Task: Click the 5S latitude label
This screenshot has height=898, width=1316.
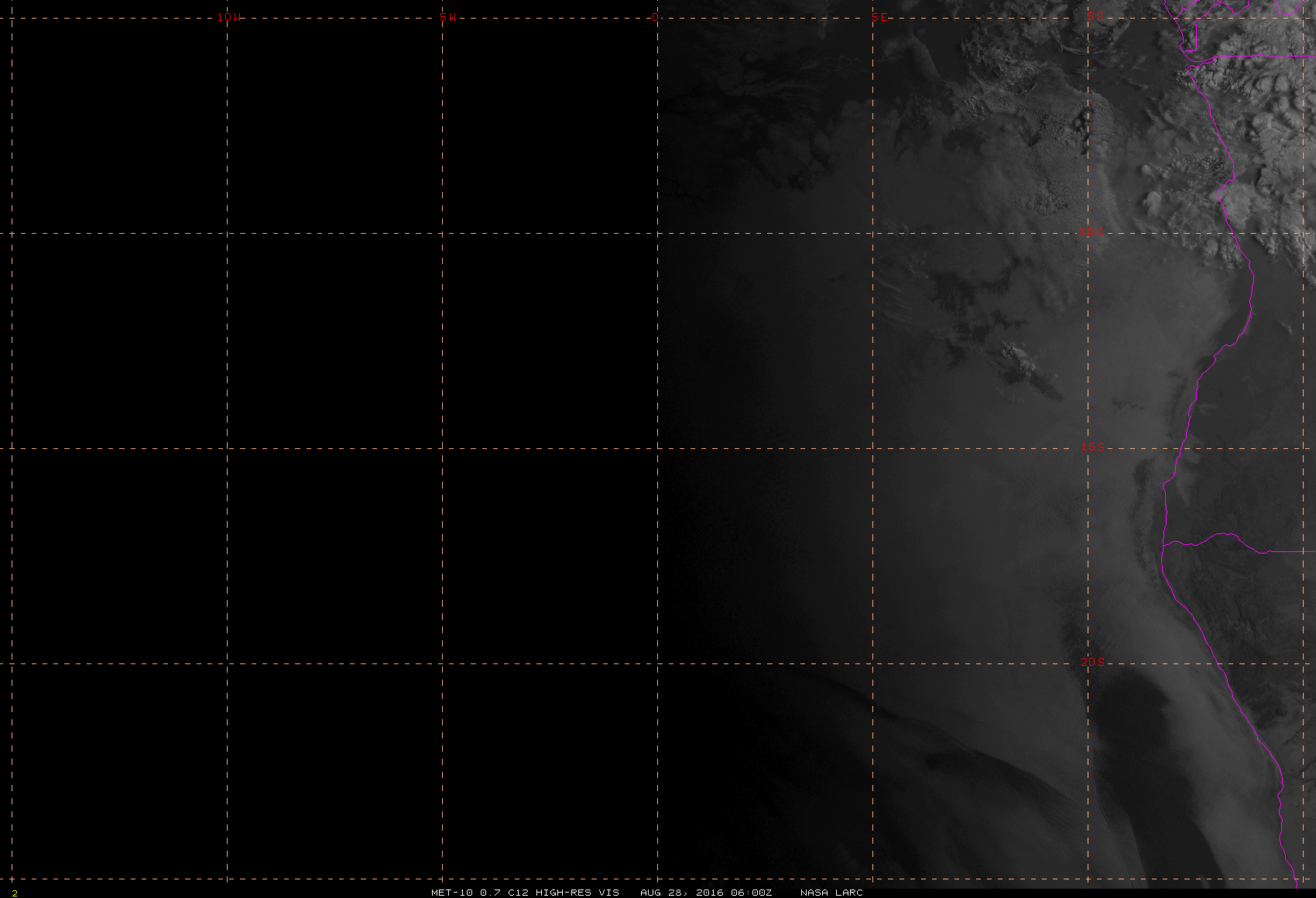Action: tap(1095, 15)
